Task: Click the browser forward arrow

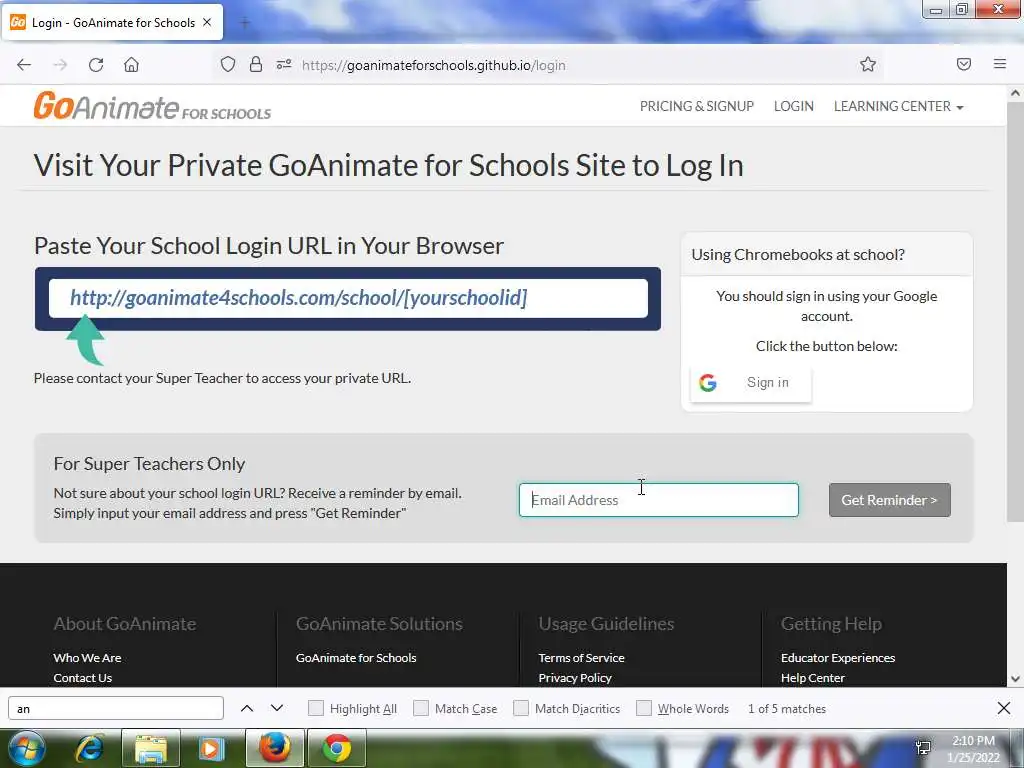Action: (x=60, y=65)
